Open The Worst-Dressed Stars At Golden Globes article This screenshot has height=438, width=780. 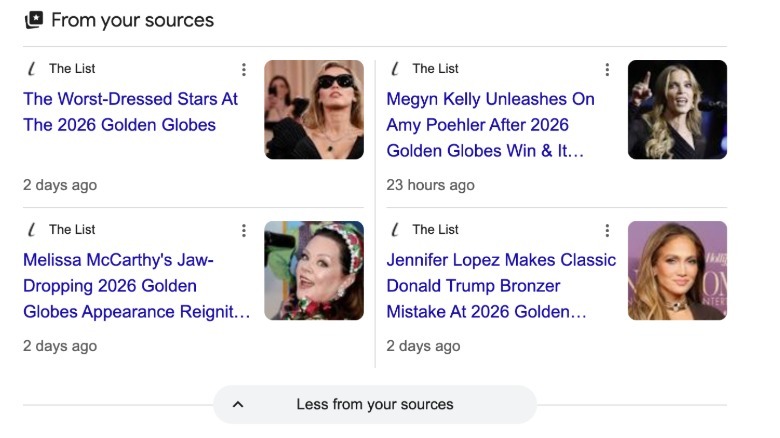point(130,112)
